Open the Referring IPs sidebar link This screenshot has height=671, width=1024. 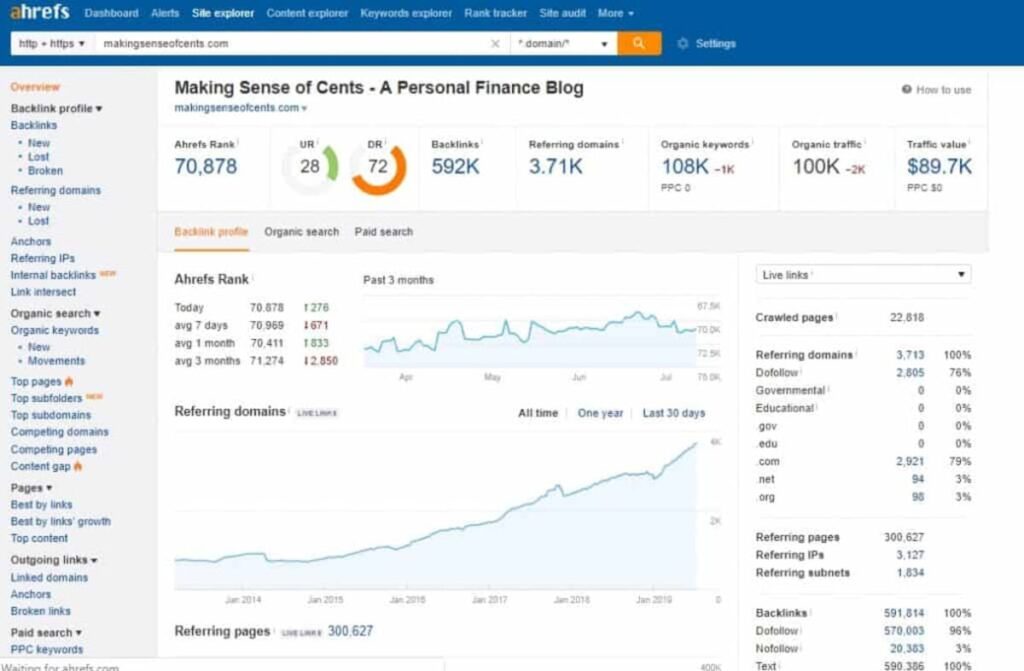(42, 258)
